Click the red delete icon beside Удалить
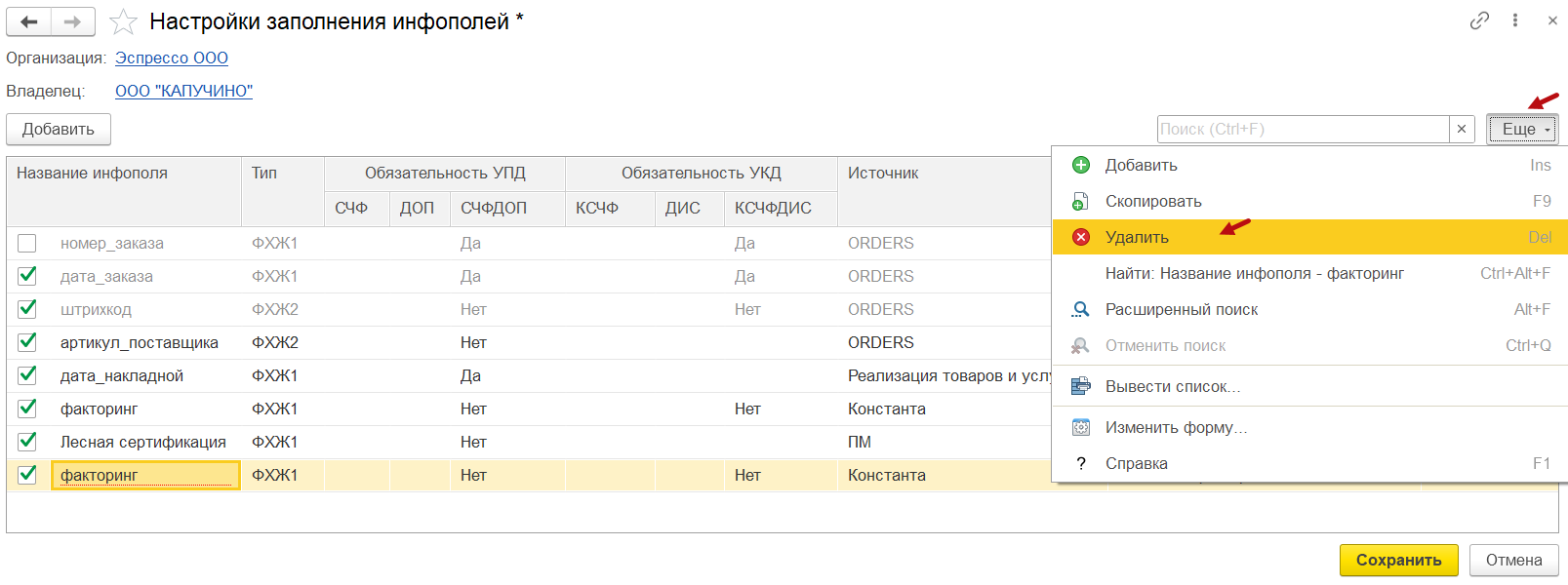This screenshot has height=585, width=1568. coord(1080,237)
